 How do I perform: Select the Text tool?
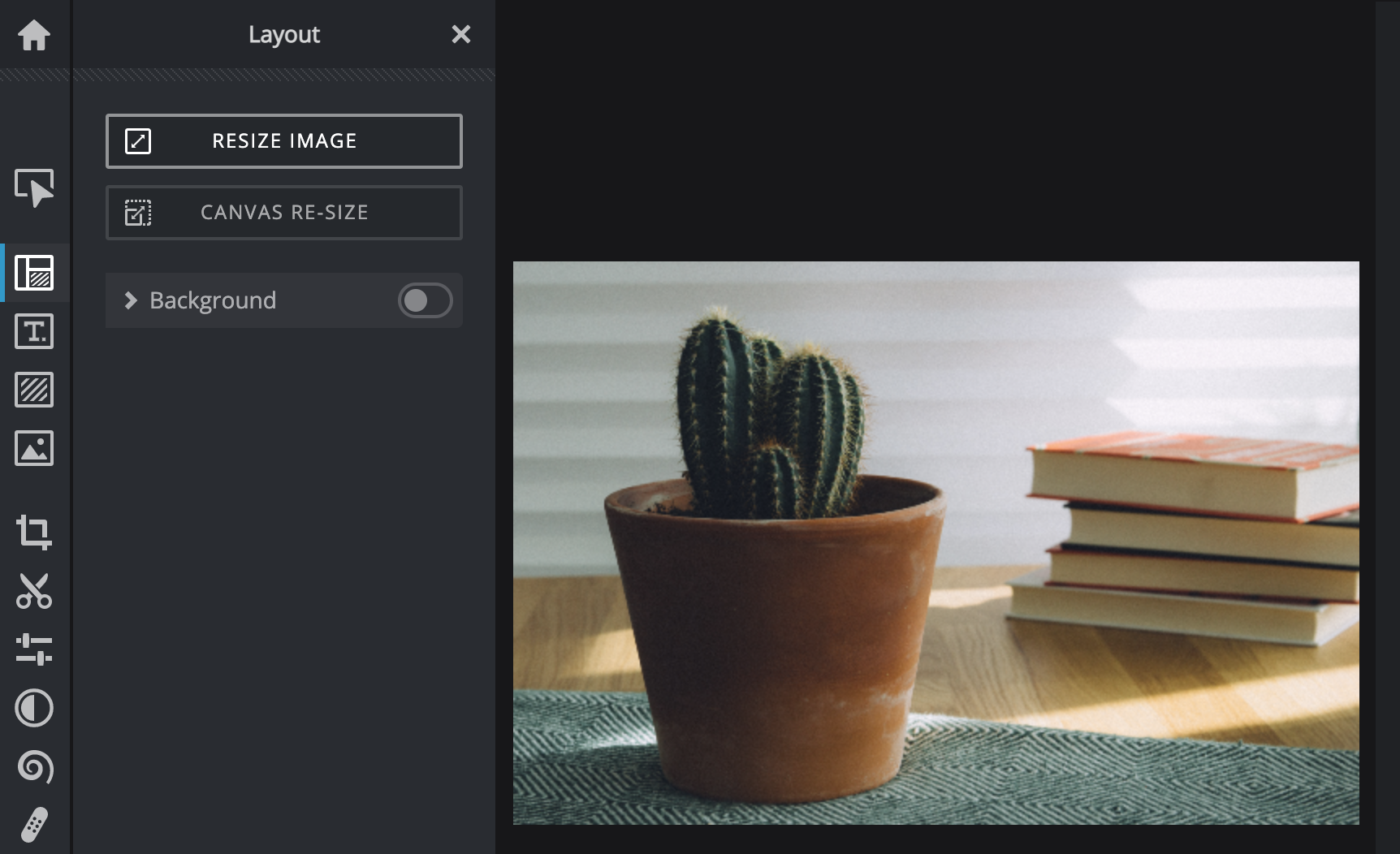click(34, 331)
